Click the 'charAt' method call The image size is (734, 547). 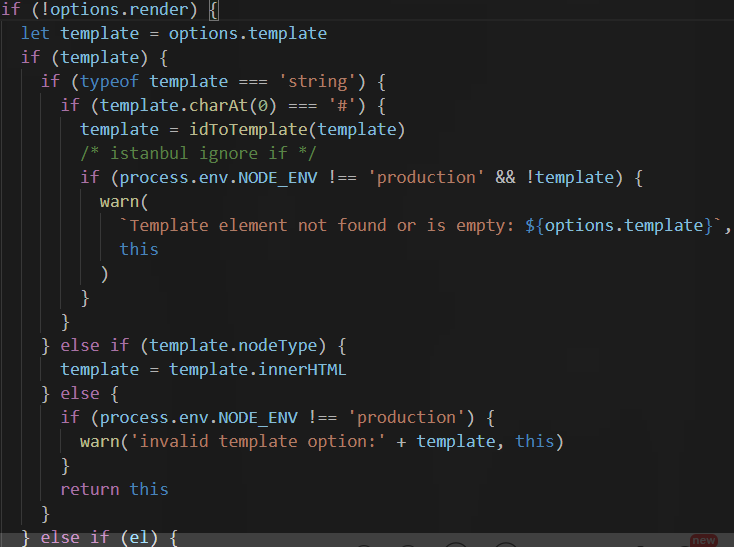218,106
